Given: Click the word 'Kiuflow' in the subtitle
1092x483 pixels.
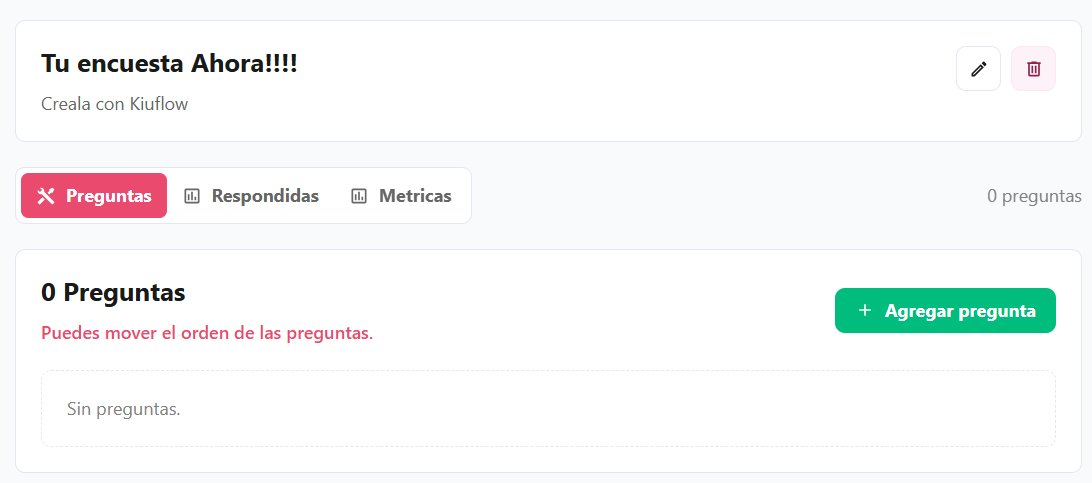Looking at the screenshot, I should click(159, 104).
